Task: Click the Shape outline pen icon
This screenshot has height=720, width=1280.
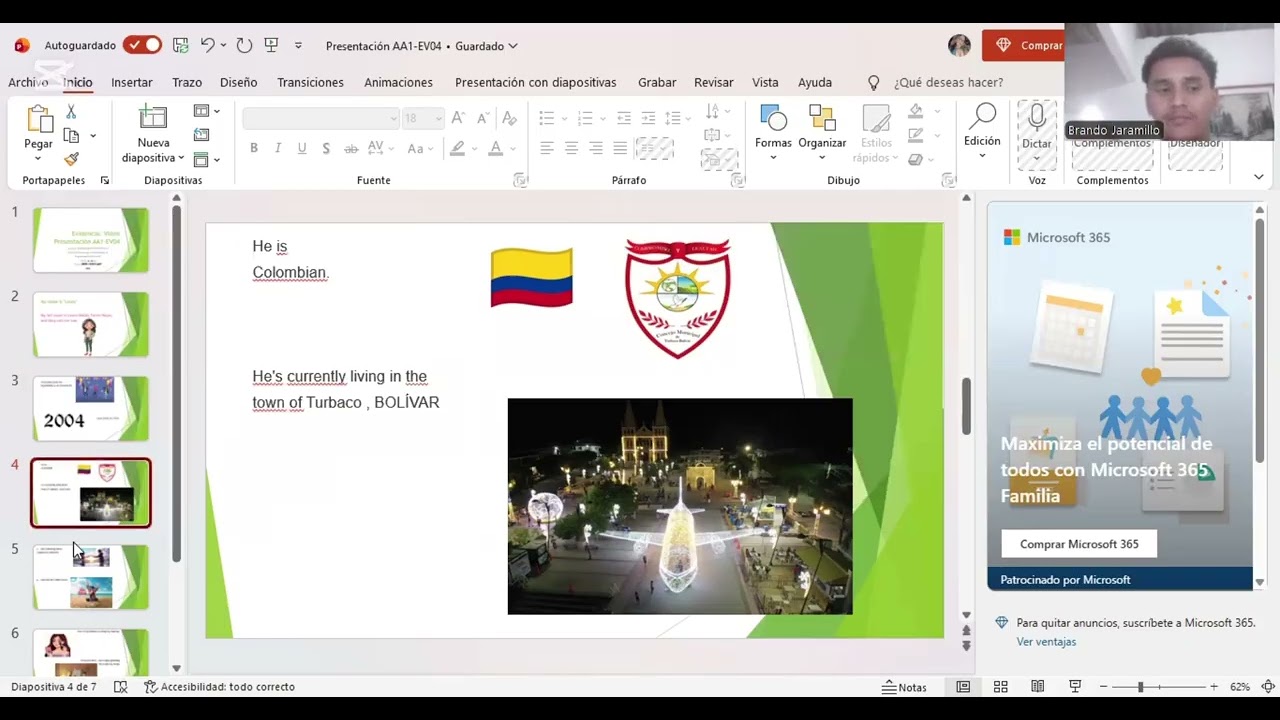Action: pos(915,136)
